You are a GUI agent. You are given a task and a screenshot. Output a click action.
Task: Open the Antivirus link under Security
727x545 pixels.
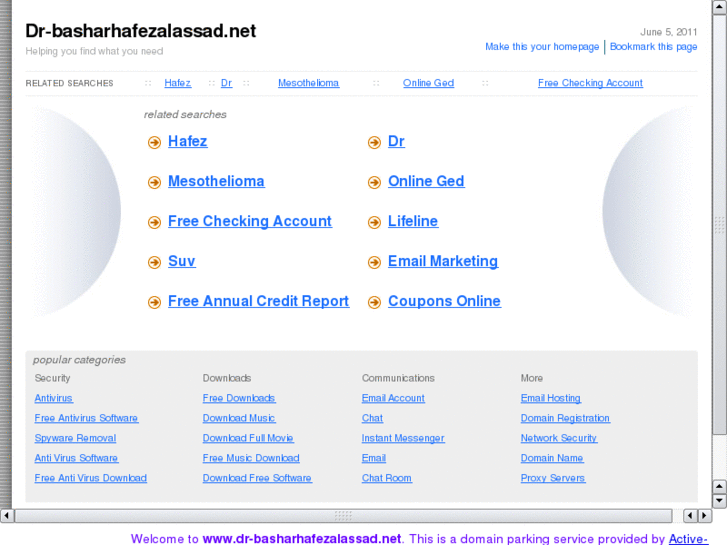54,398
